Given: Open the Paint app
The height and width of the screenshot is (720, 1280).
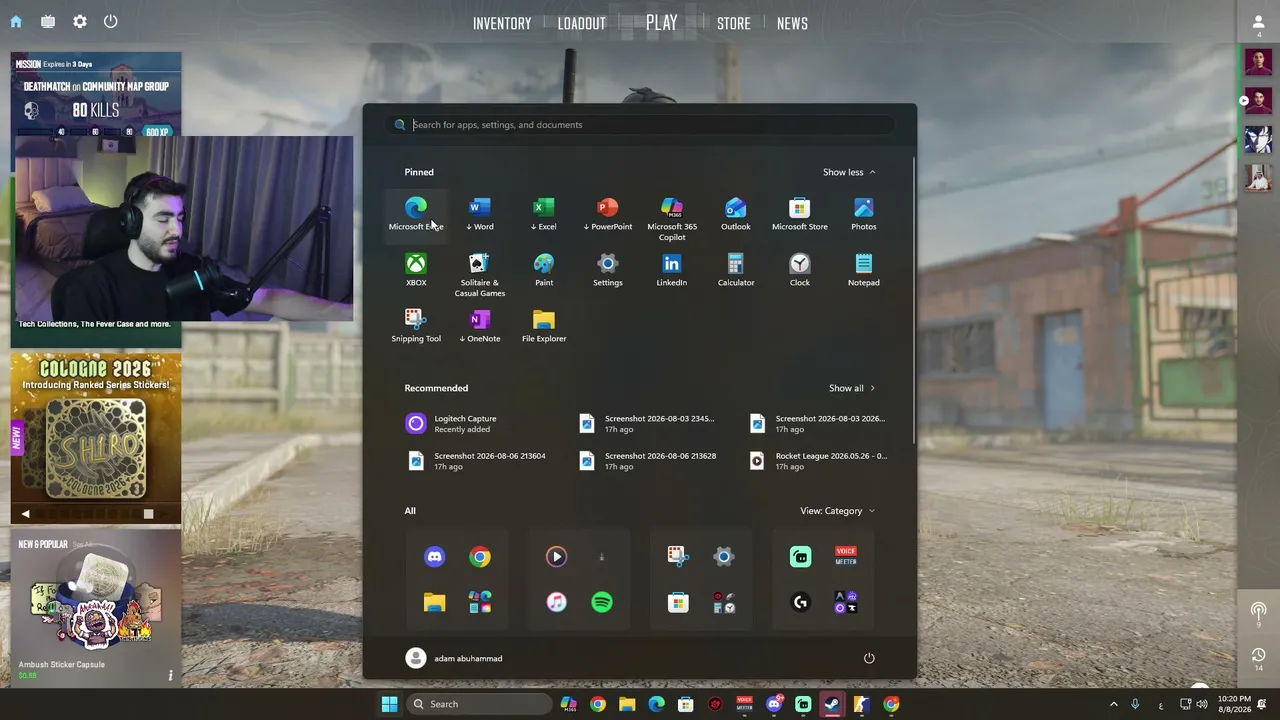Looking at the screenshot, I should [544, 270].
